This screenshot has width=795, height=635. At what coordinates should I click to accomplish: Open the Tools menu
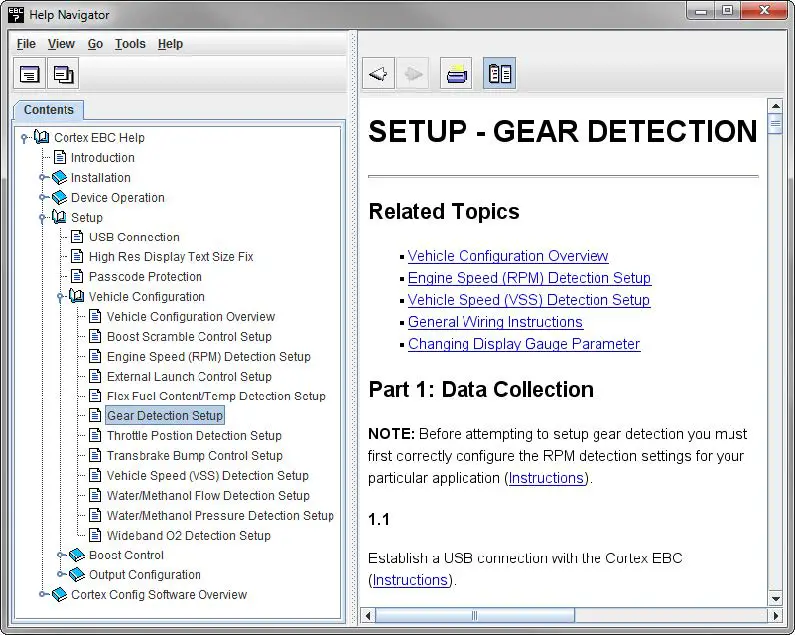(130, 44)
